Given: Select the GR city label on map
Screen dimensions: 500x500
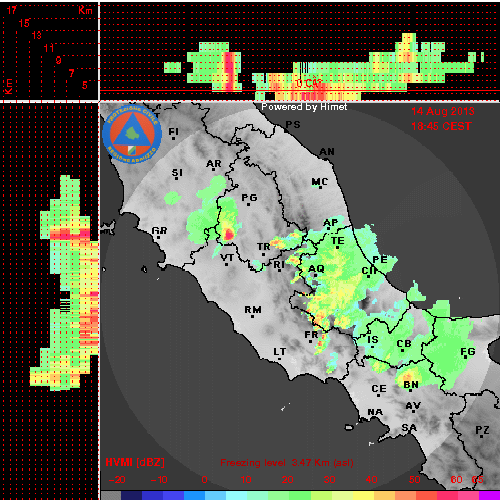Looking at the screenshot, I should pos(159,231).
